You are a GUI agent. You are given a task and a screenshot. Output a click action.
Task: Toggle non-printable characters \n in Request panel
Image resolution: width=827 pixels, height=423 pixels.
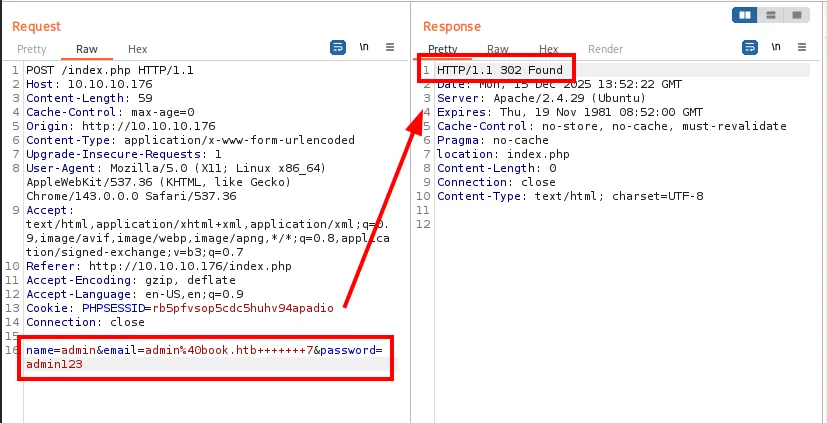tap(364, 47)
